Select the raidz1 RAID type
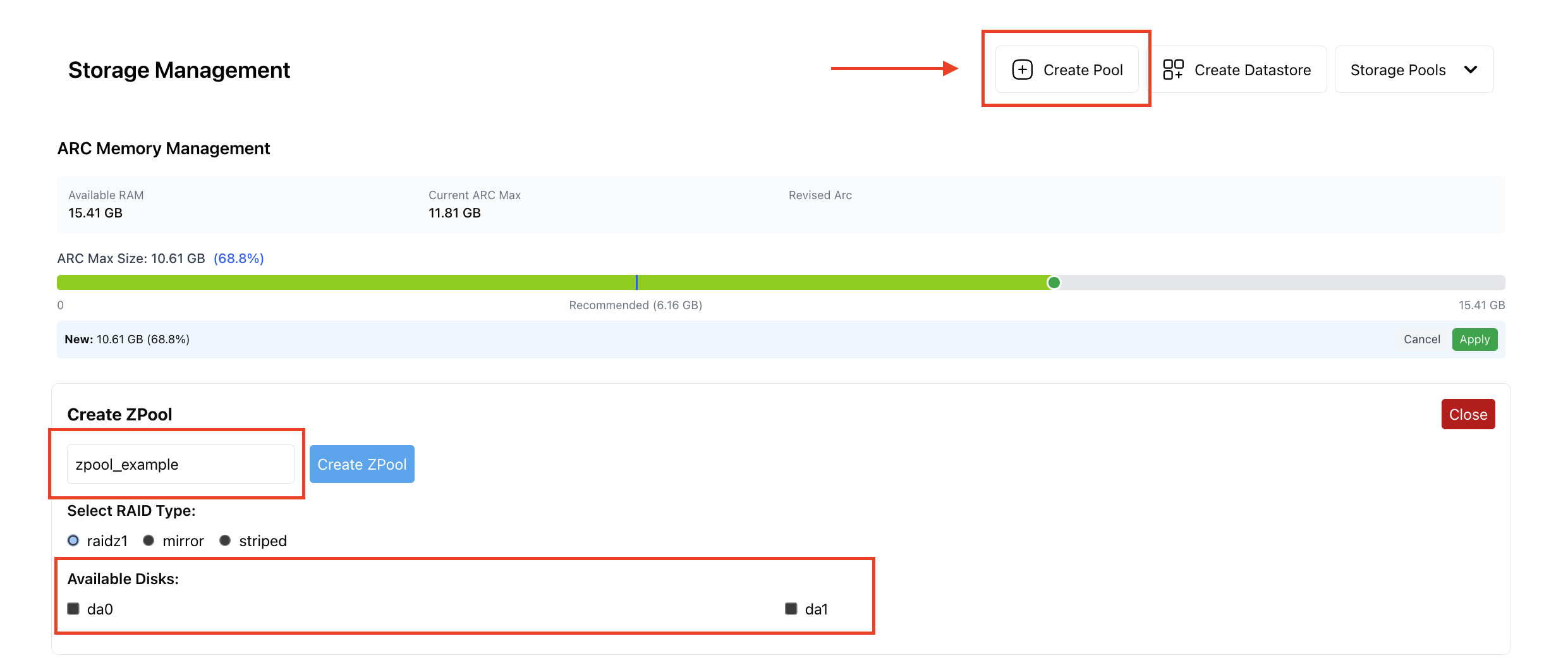 (73, 541)
